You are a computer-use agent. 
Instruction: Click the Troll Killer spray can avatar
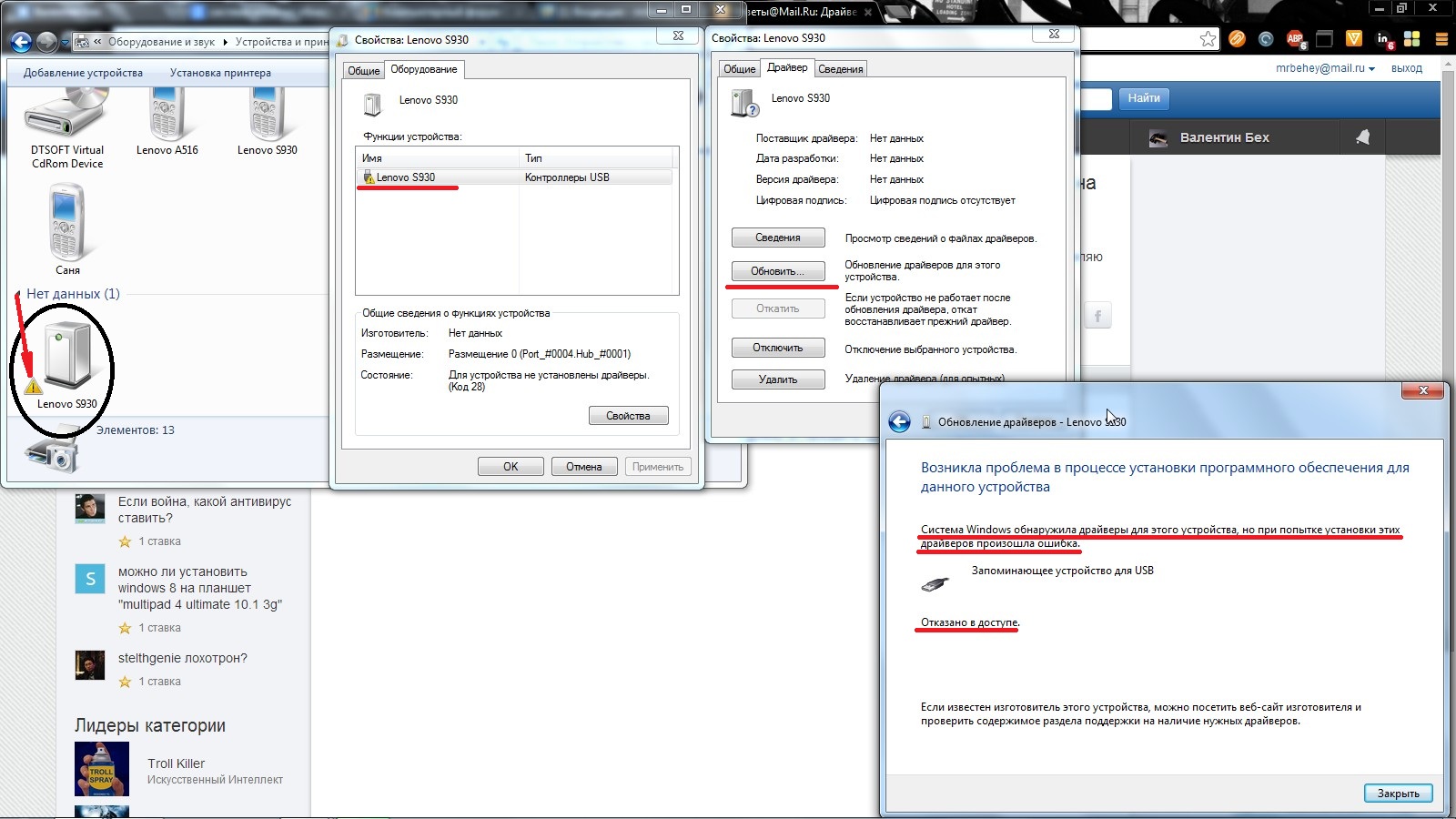point(101,769)
